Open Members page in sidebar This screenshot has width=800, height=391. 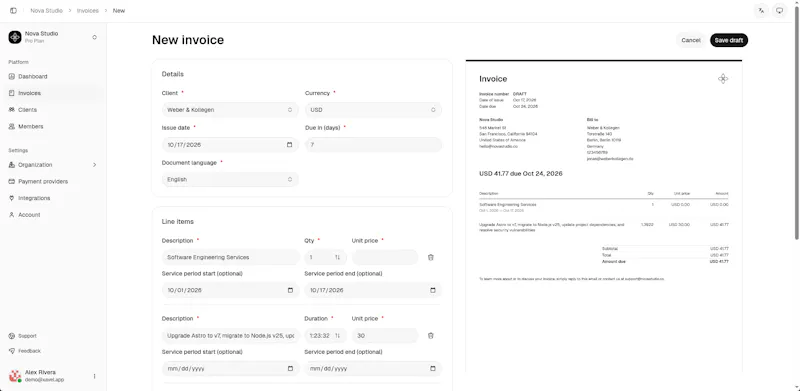coord(53,127)
